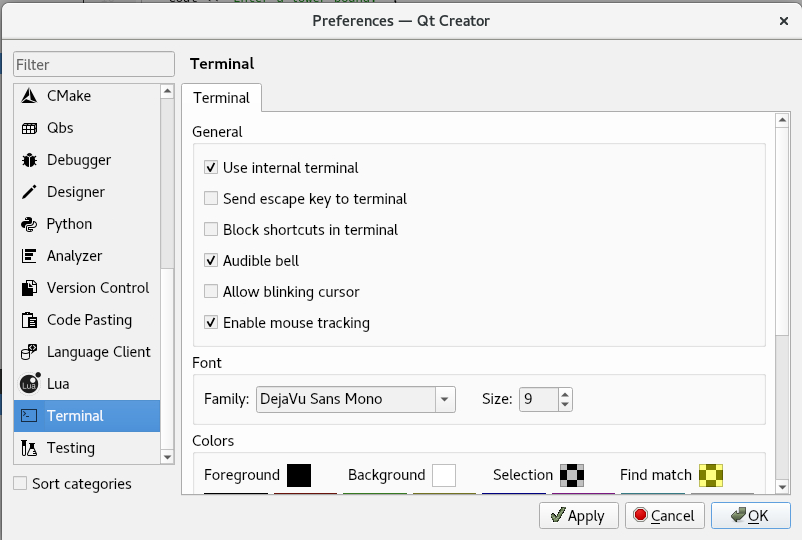Open the Analyzer category icon
This screenshot has height=540, width=802.
pyautogui.click(x=29, y=256)
